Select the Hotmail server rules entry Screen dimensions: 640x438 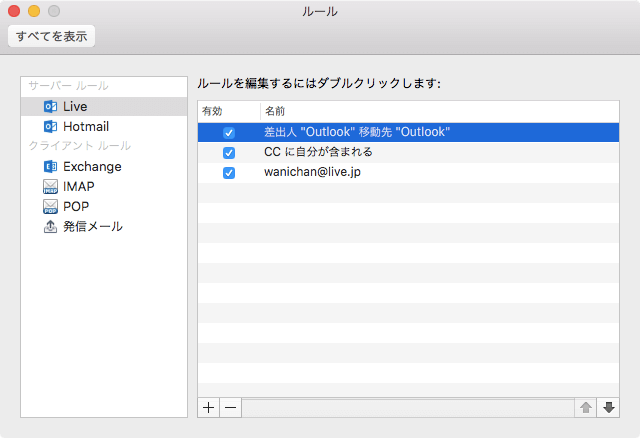pos(104,127)
